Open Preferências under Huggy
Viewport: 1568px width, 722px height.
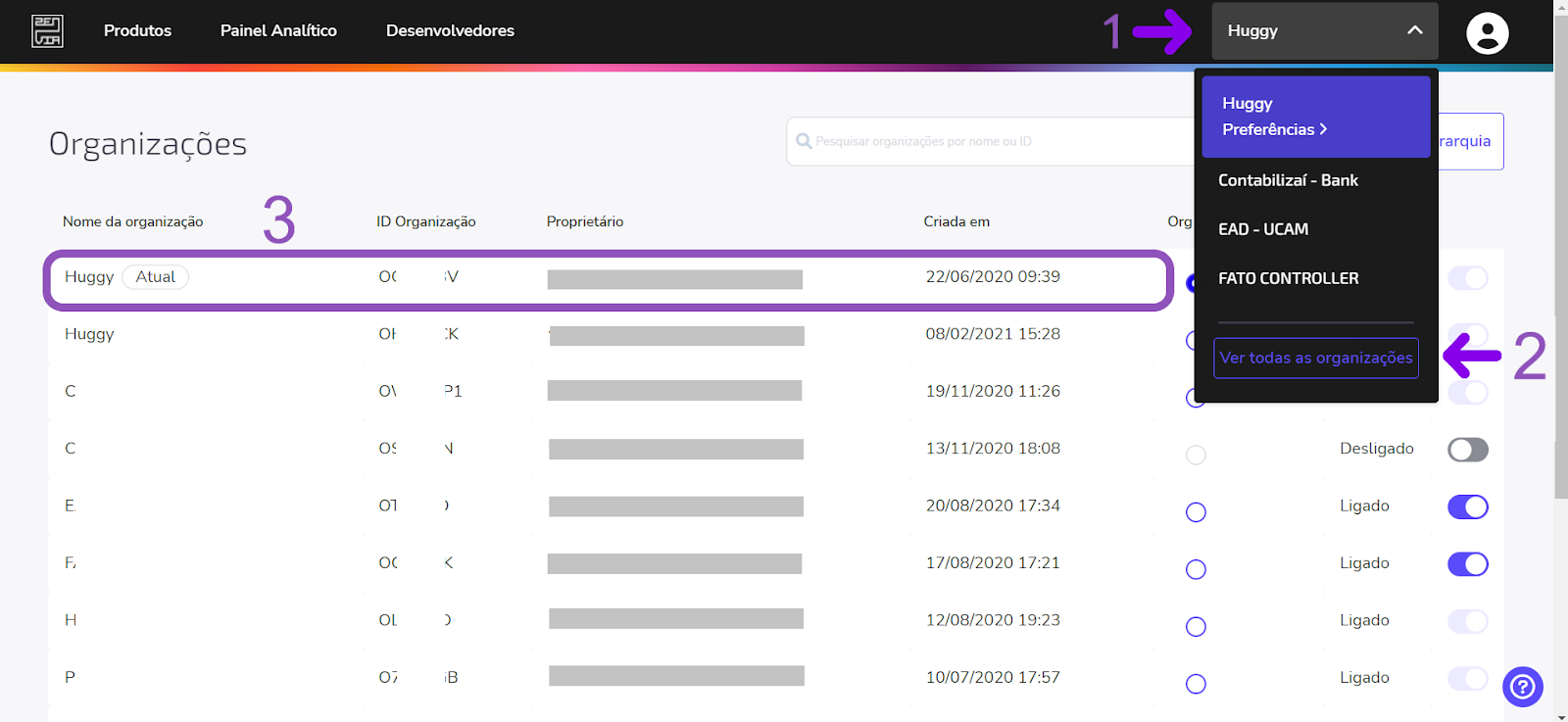pyautogui.click(x=1275, y=129)
